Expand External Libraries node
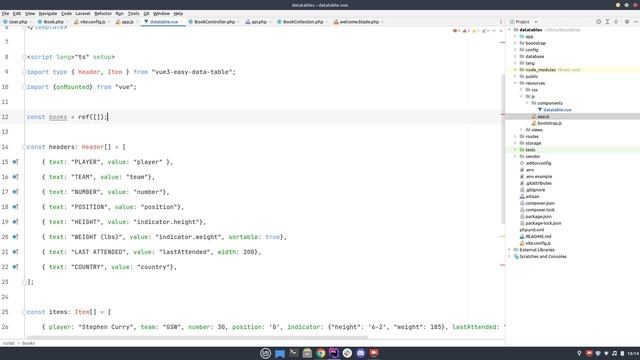The width and height of the screenshot is (640, 360). pos(510,250)
